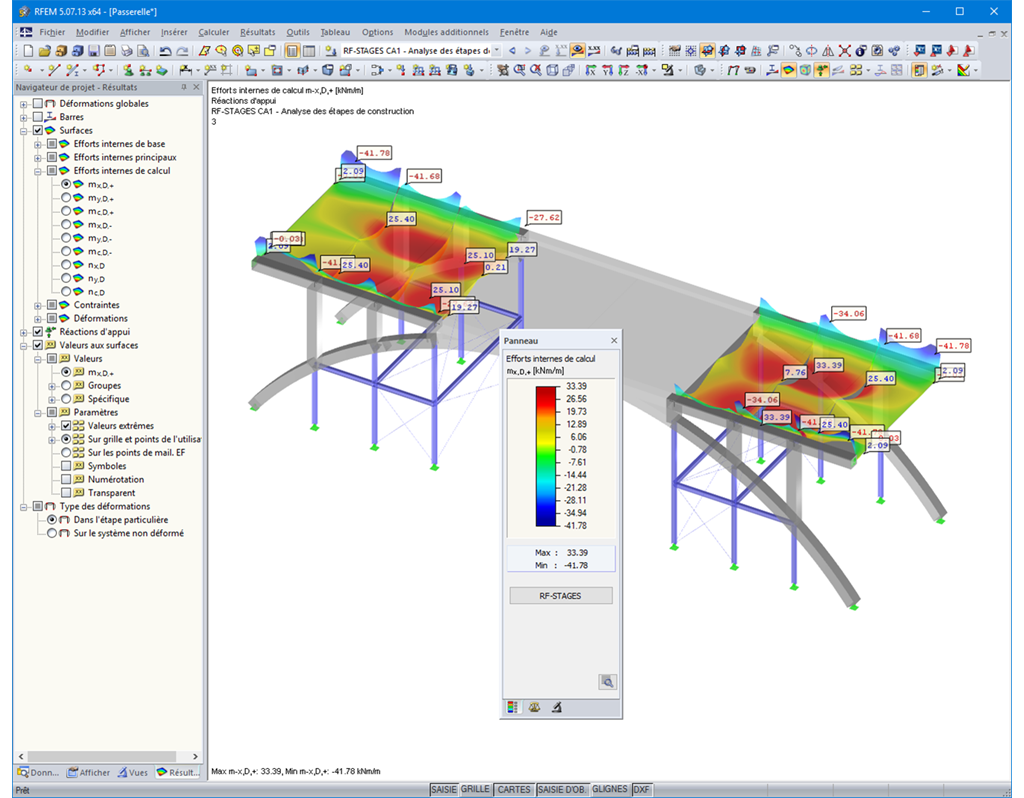Toggle the support reactions toolbar icon
The image size is (1024, 798).
822,70
